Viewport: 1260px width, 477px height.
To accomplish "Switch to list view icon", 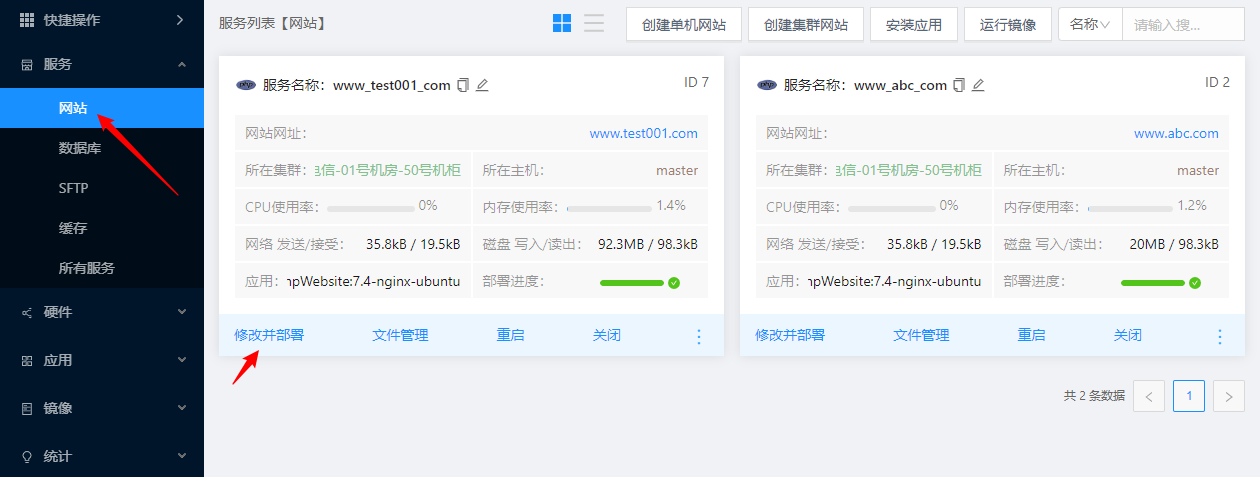I will 594,23.
